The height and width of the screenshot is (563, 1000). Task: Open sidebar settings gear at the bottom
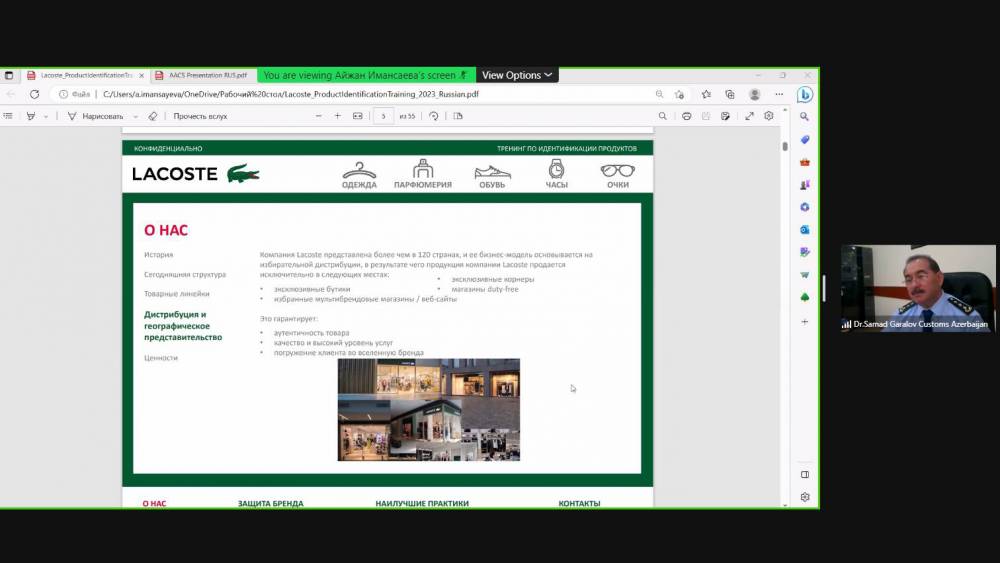pyautogui.click(x=805, y=497)
